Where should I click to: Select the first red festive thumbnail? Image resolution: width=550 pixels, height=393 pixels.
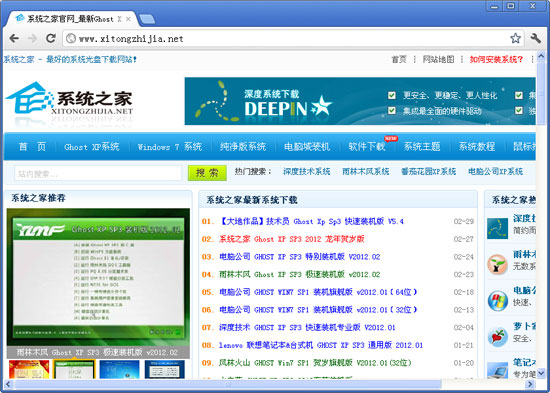pos(29,369)
